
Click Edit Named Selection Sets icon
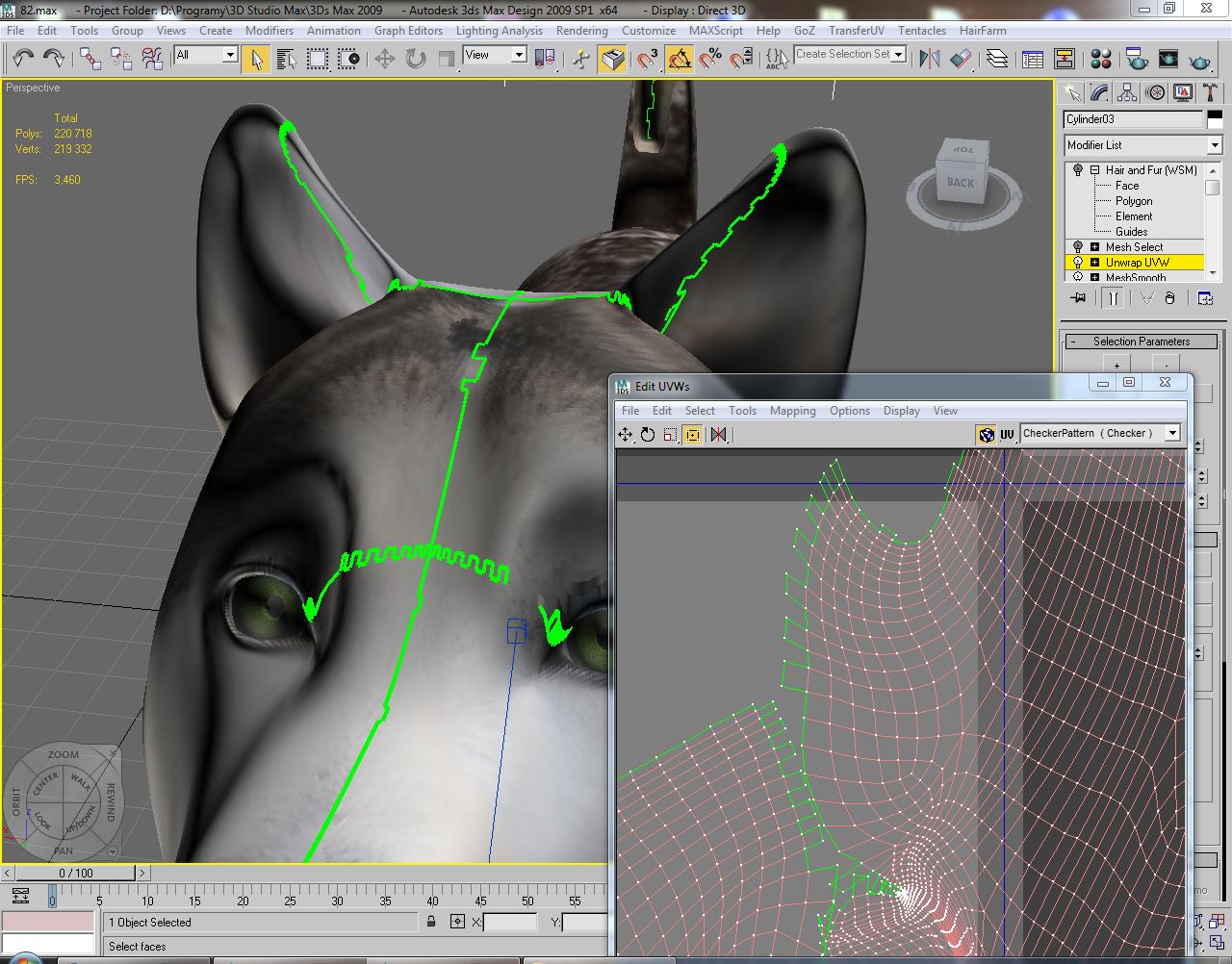tap(777, 59)
